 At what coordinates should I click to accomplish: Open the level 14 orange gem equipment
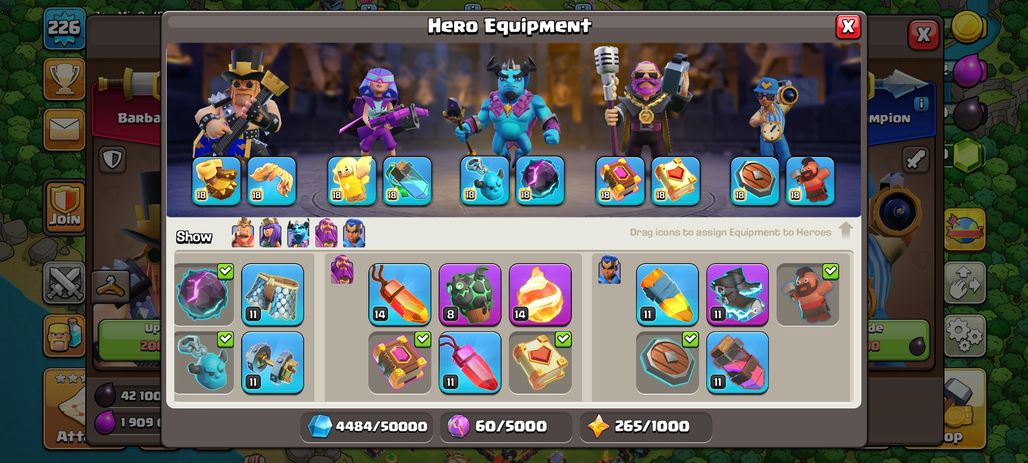(x=399, y=294)
